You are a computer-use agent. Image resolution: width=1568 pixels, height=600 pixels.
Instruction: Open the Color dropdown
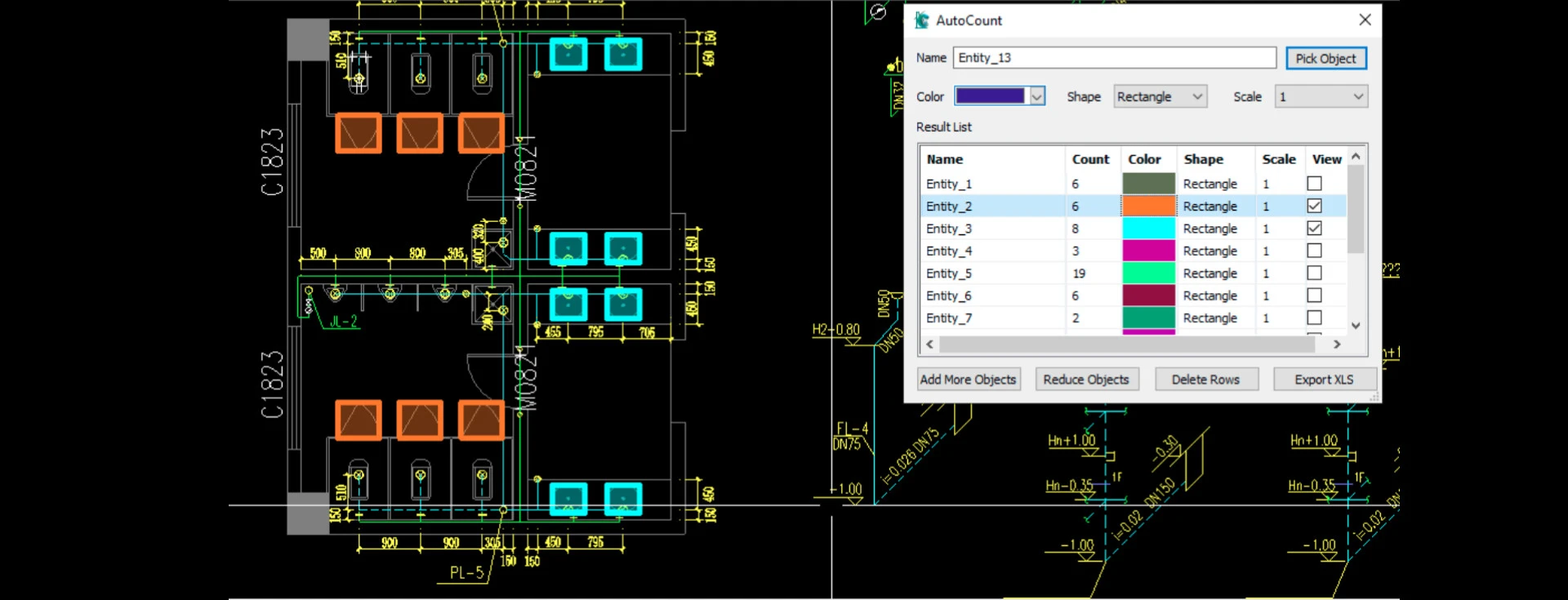tap(1036, 96)
